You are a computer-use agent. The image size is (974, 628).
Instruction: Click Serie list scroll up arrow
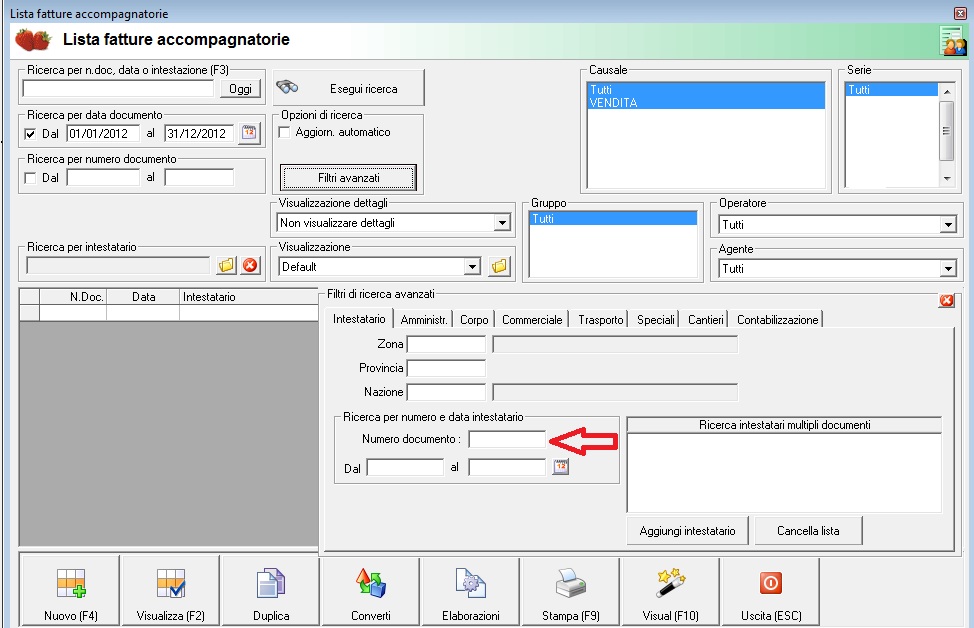[x=947, y=91]
